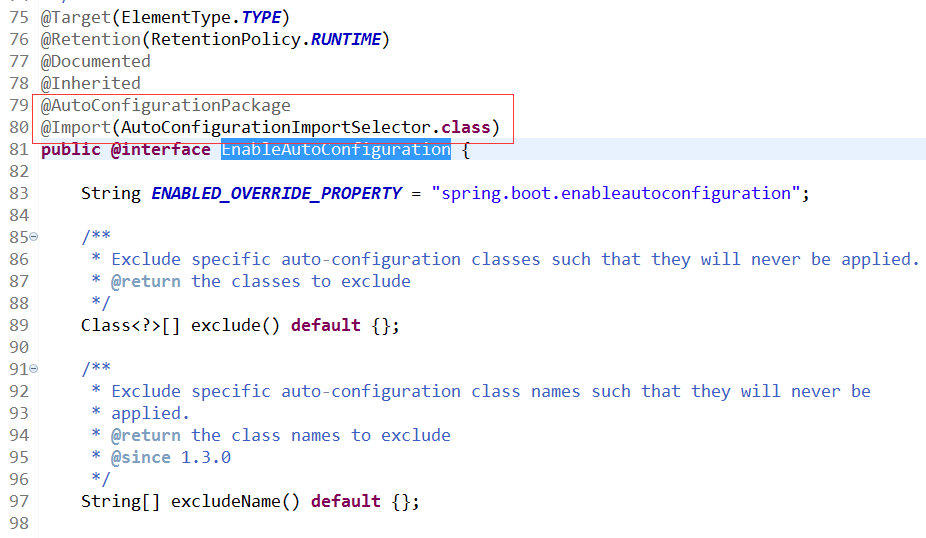926x538 pixels.
Task: Click the default keyword on line 89
Action: click(x=326, y=325)
